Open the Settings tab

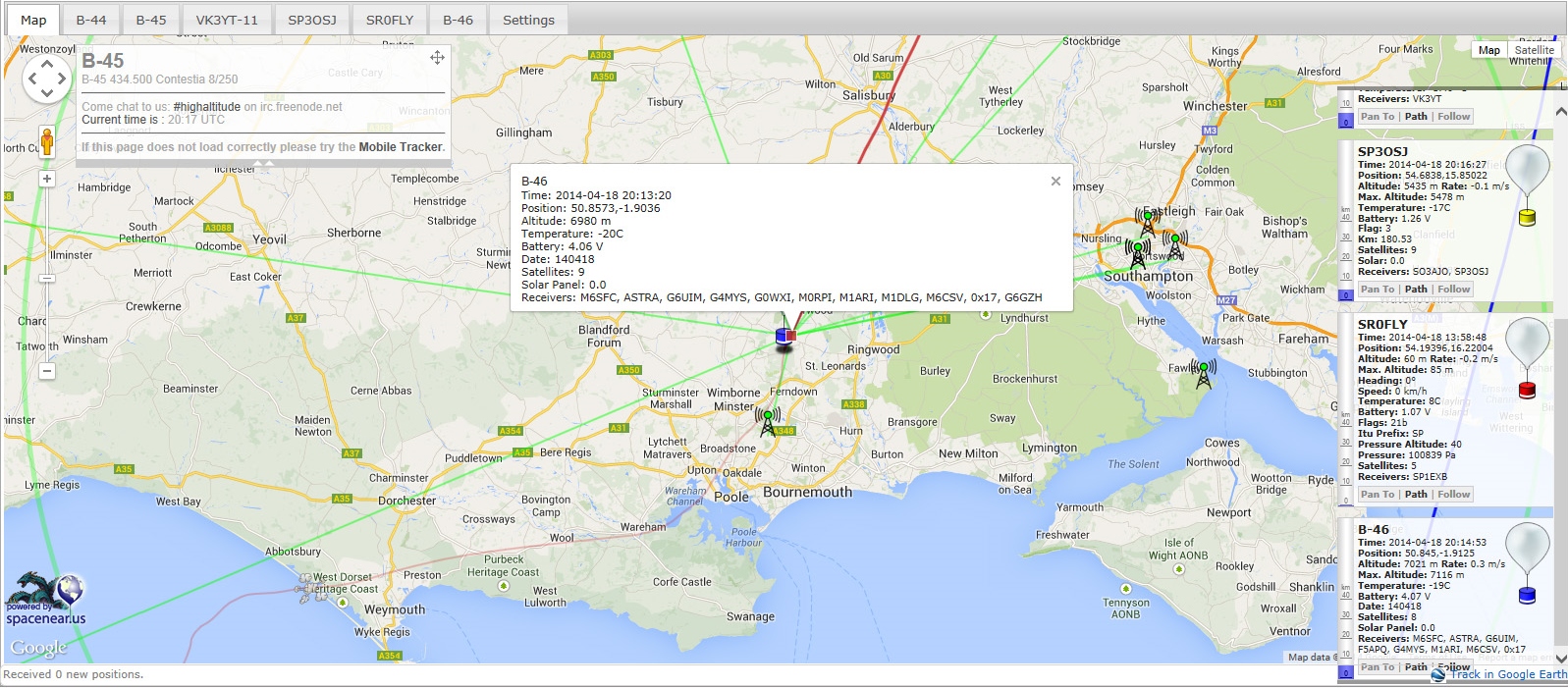528,20
